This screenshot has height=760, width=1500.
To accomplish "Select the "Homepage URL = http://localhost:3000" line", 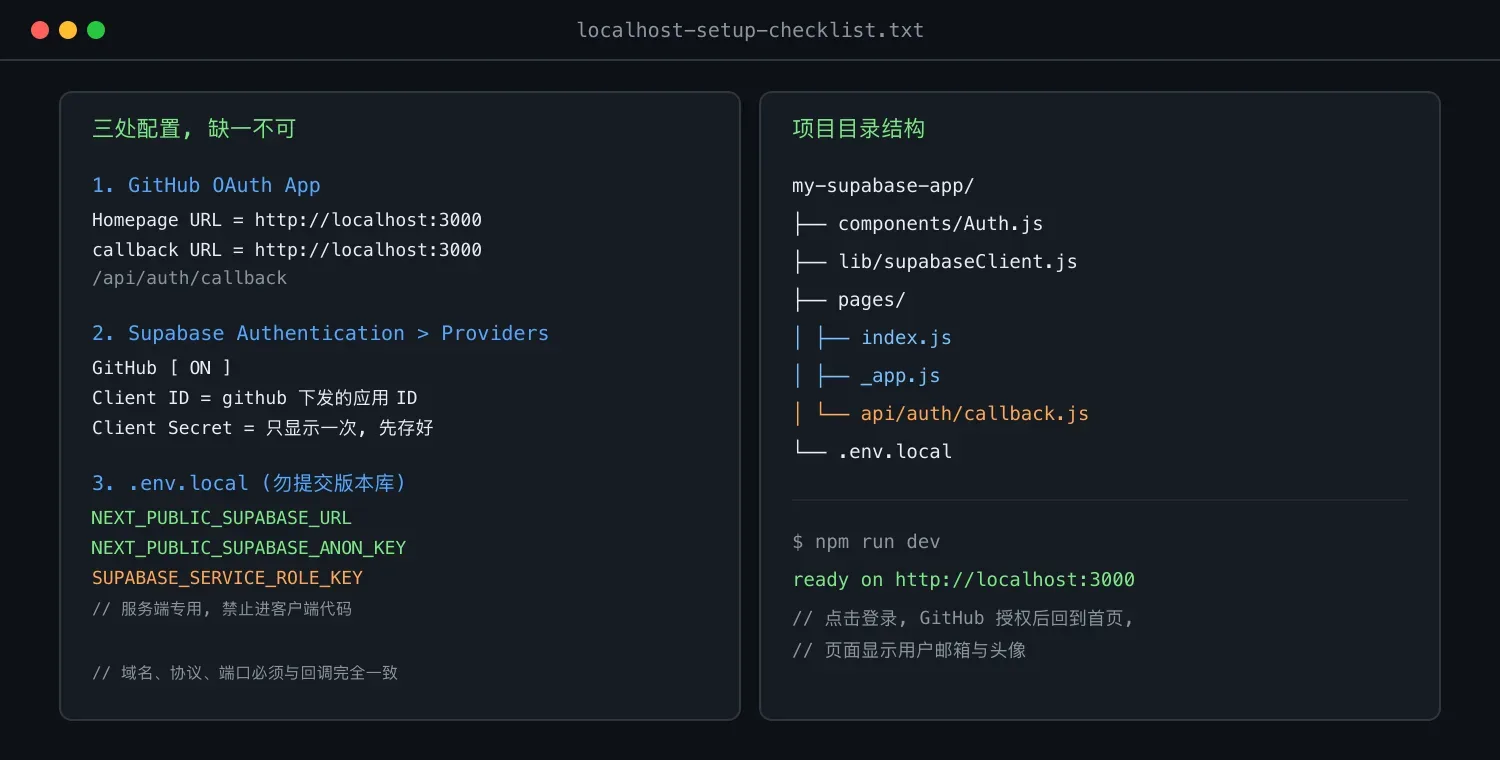I will [287, 220].
